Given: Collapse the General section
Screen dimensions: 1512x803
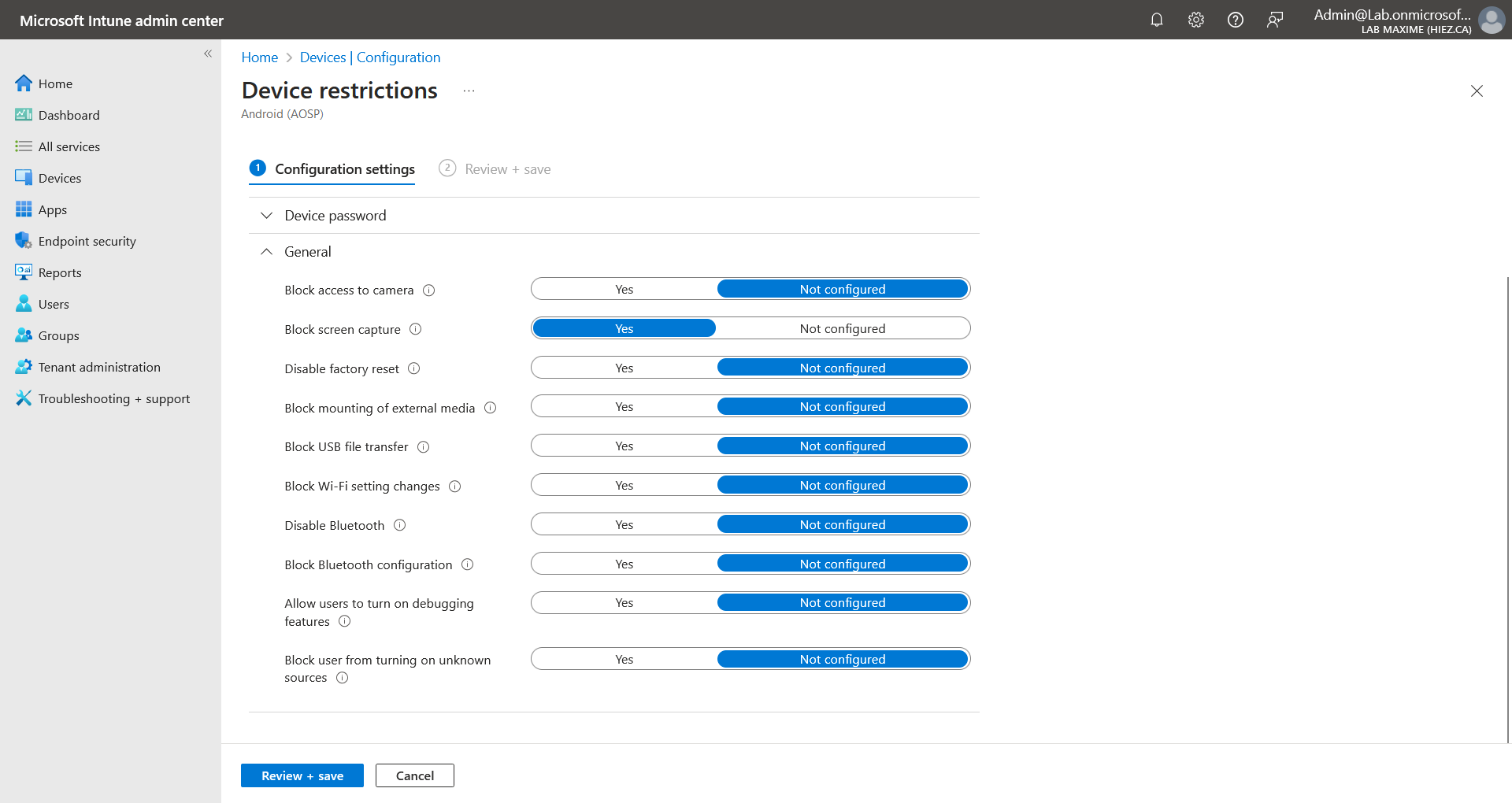Looking at the screenshot, I should (307, 252).
